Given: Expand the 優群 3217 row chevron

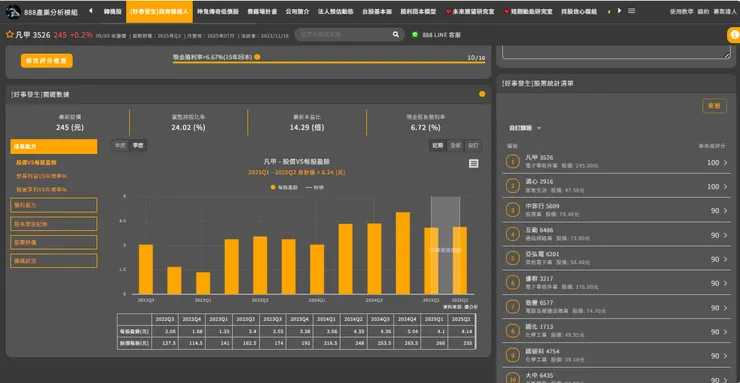Looking at the screenshot, I should coord(725,283).
